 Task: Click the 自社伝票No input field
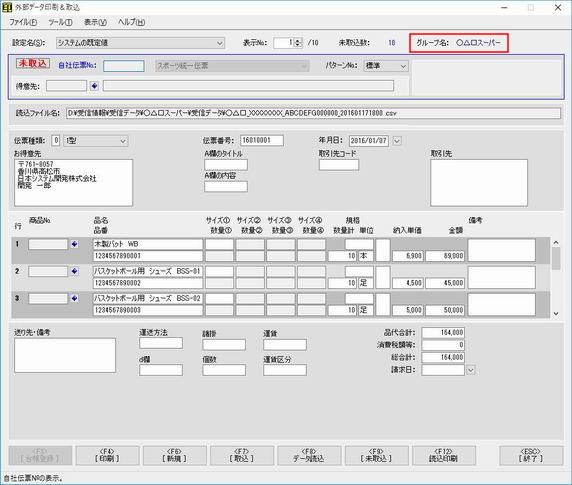pyautogui.click(x=124, y=66)
